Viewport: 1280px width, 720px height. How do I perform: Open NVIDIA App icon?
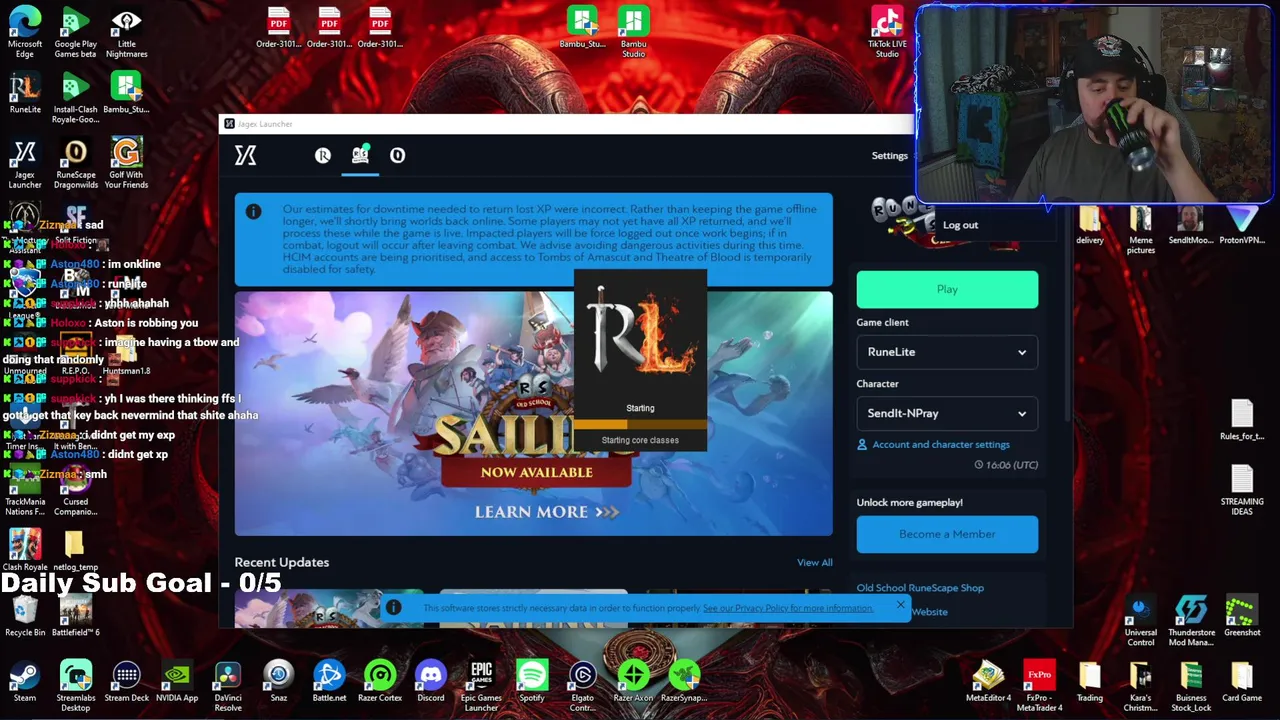pos(177,682)
